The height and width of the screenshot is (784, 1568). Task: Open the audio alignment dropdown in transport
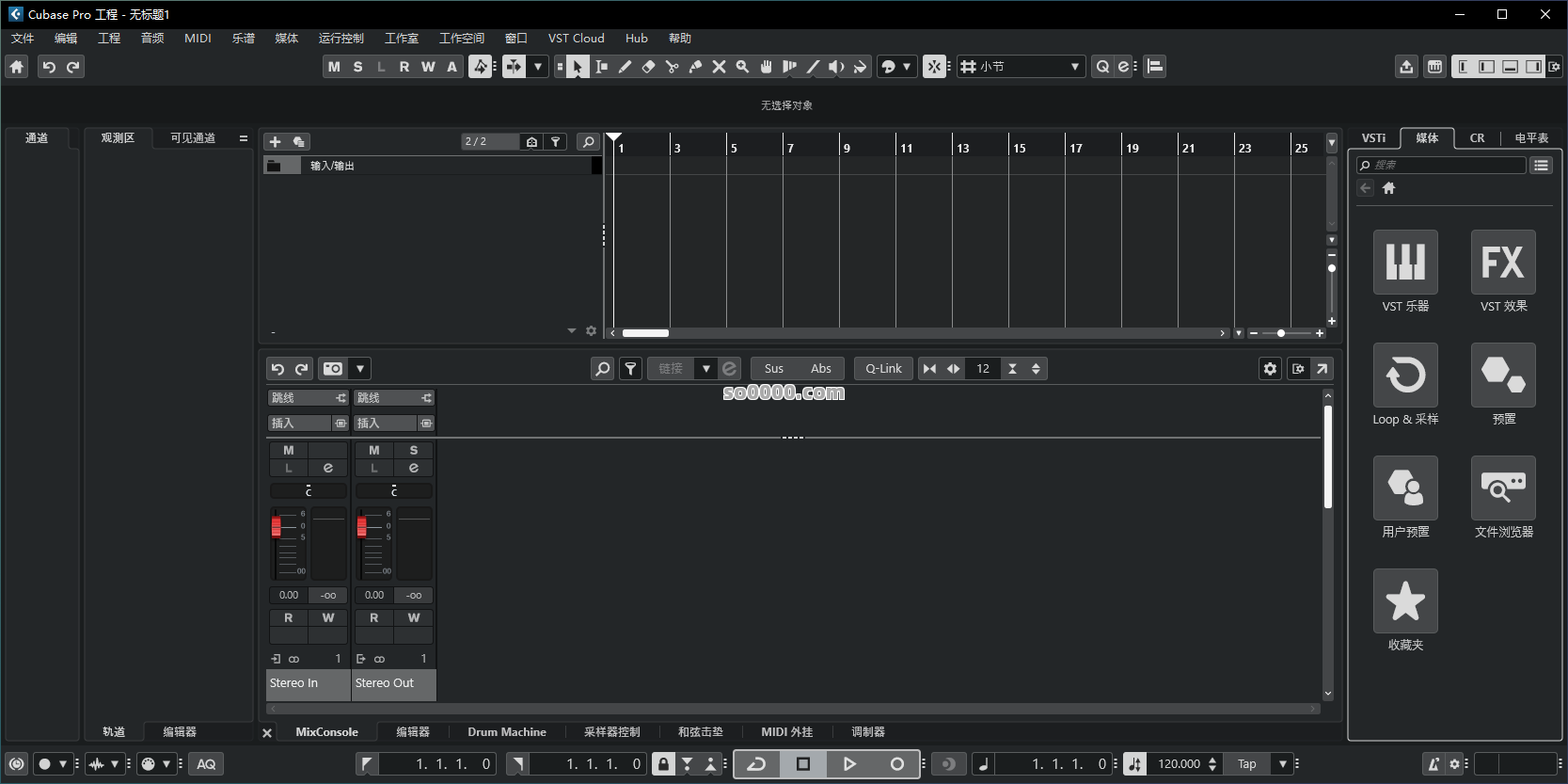pyautogui.click(x=115, y=764)
